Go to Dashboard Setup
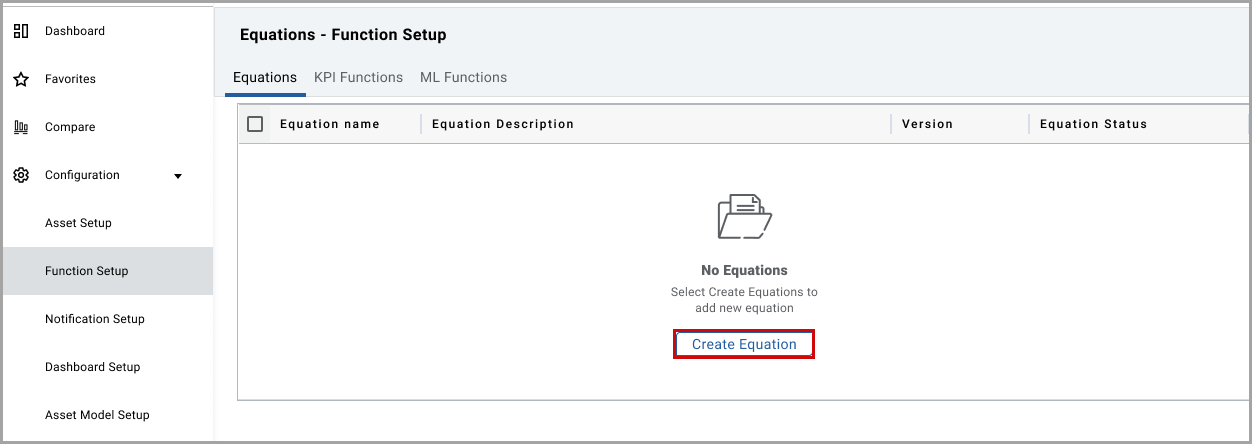 pyautogui.click(x=92, y=367)
